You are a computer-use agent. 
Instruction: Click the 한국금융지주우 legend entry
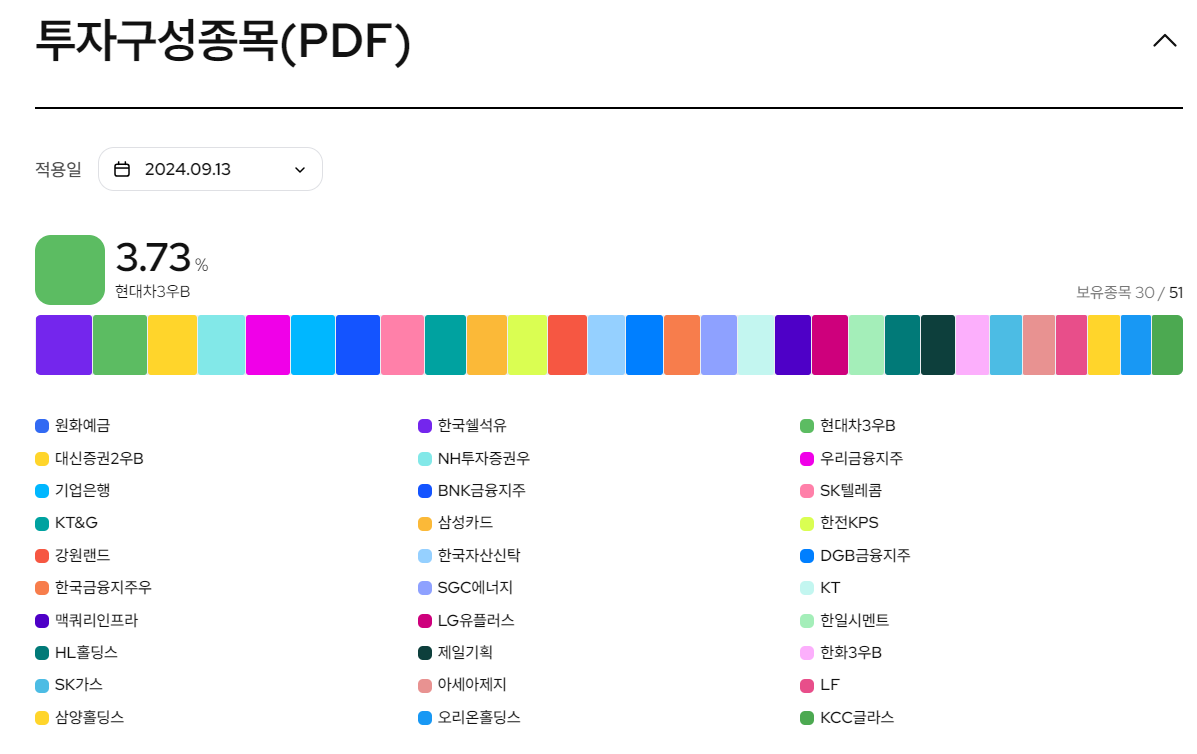pos(94,588)
